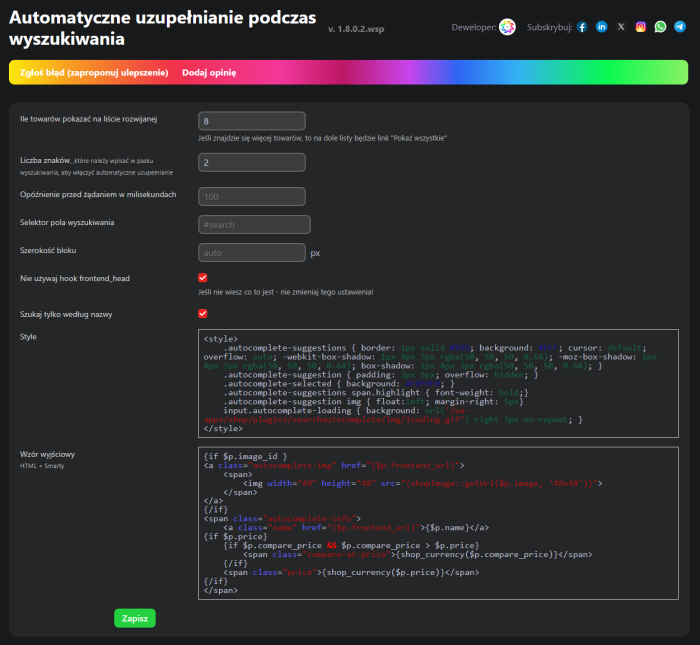Uncheck 'Szukaj tylko według nazwy' checkbox
Image resolution: width=700 pixels, height=645 pixels.
tap(203, 313)
